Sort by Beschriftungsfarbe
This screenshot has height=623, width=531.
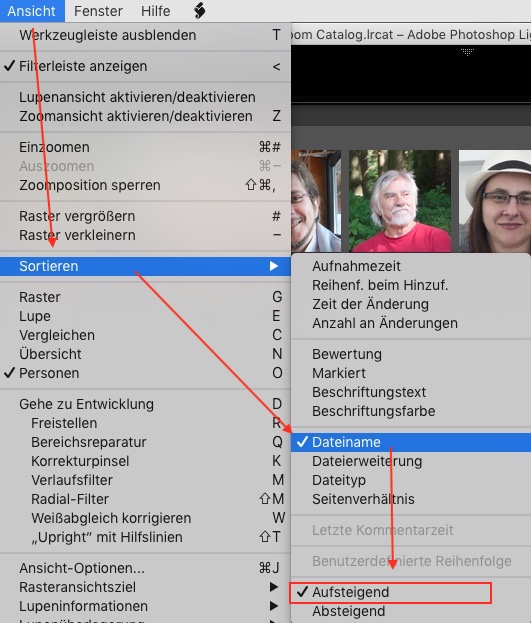411,411
